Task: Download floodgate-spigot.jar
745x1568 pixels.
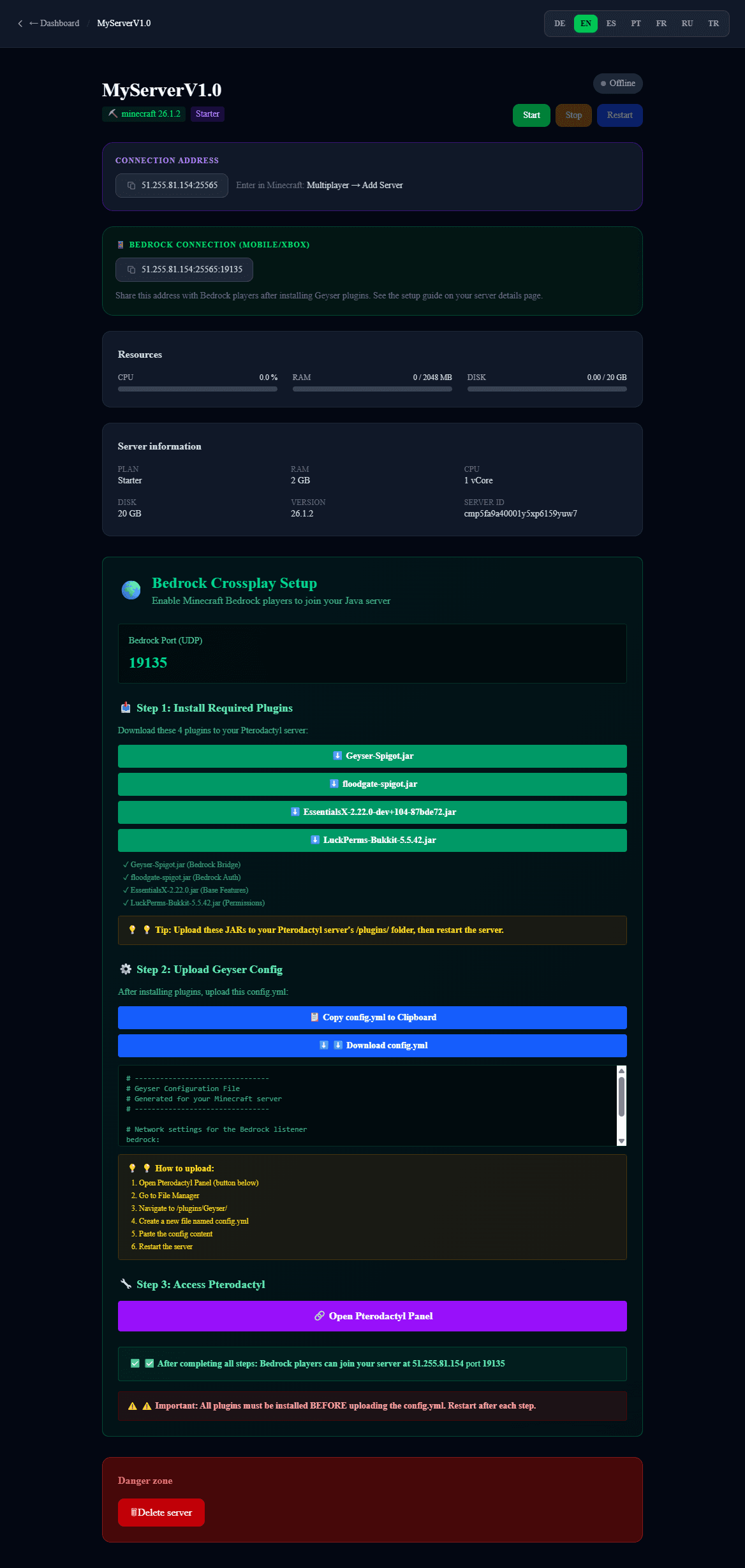Action: [372, 784]
